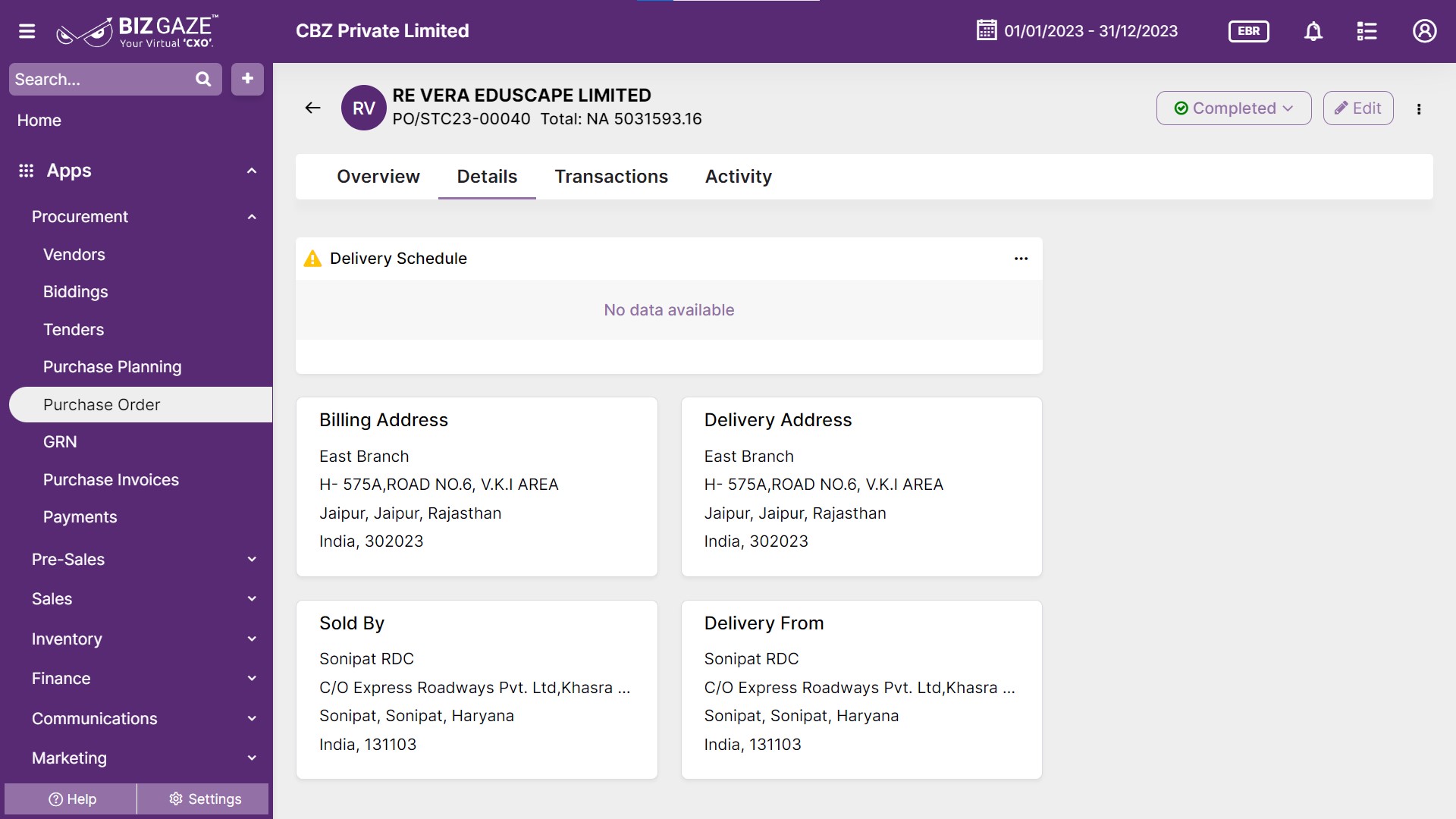This screenshot has height=819, width=1456.
Task: Click the Apps grid icon
Action: pos(26,171)
